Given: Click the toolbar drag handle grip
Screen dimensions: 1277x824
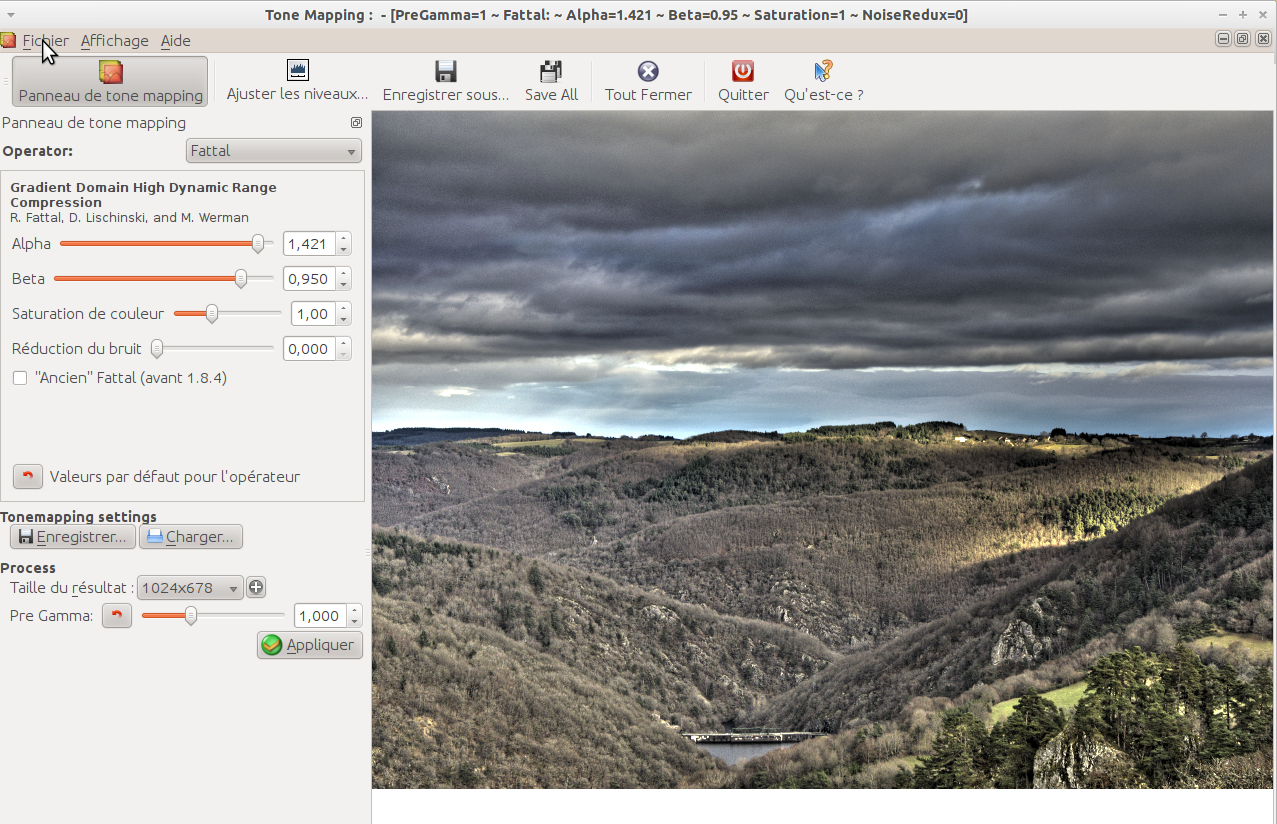Looking at the screenshot, I should [7, 81].
